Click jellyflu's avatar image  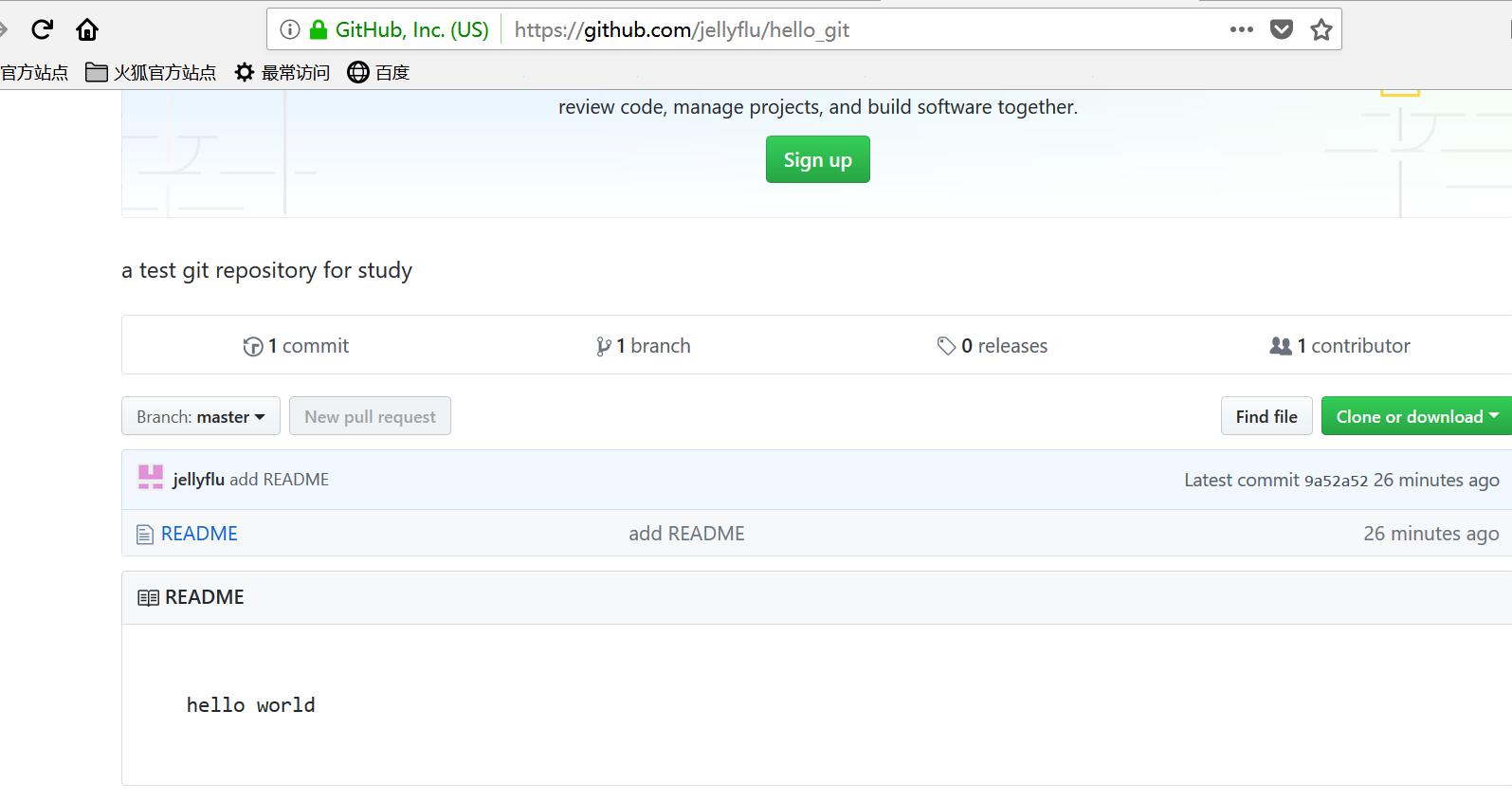point(151,478)
